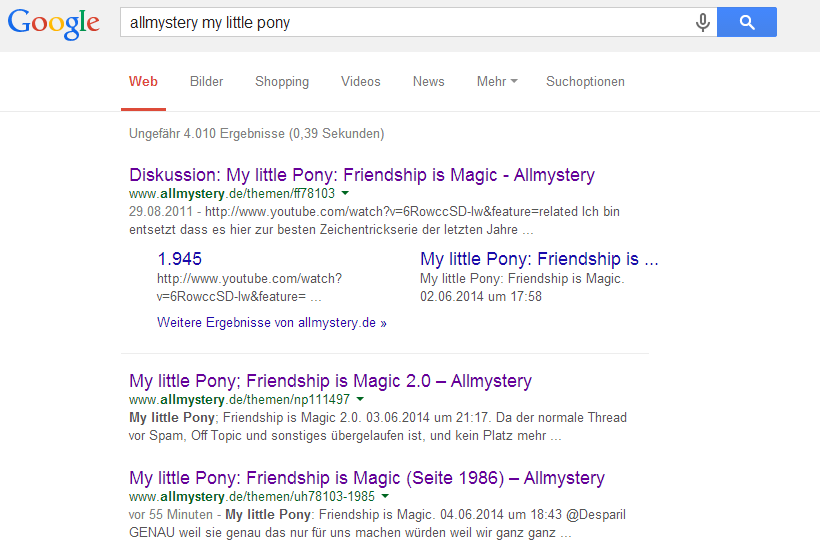
Task: Click the microphone voice search icon
Action: [703, 22]
